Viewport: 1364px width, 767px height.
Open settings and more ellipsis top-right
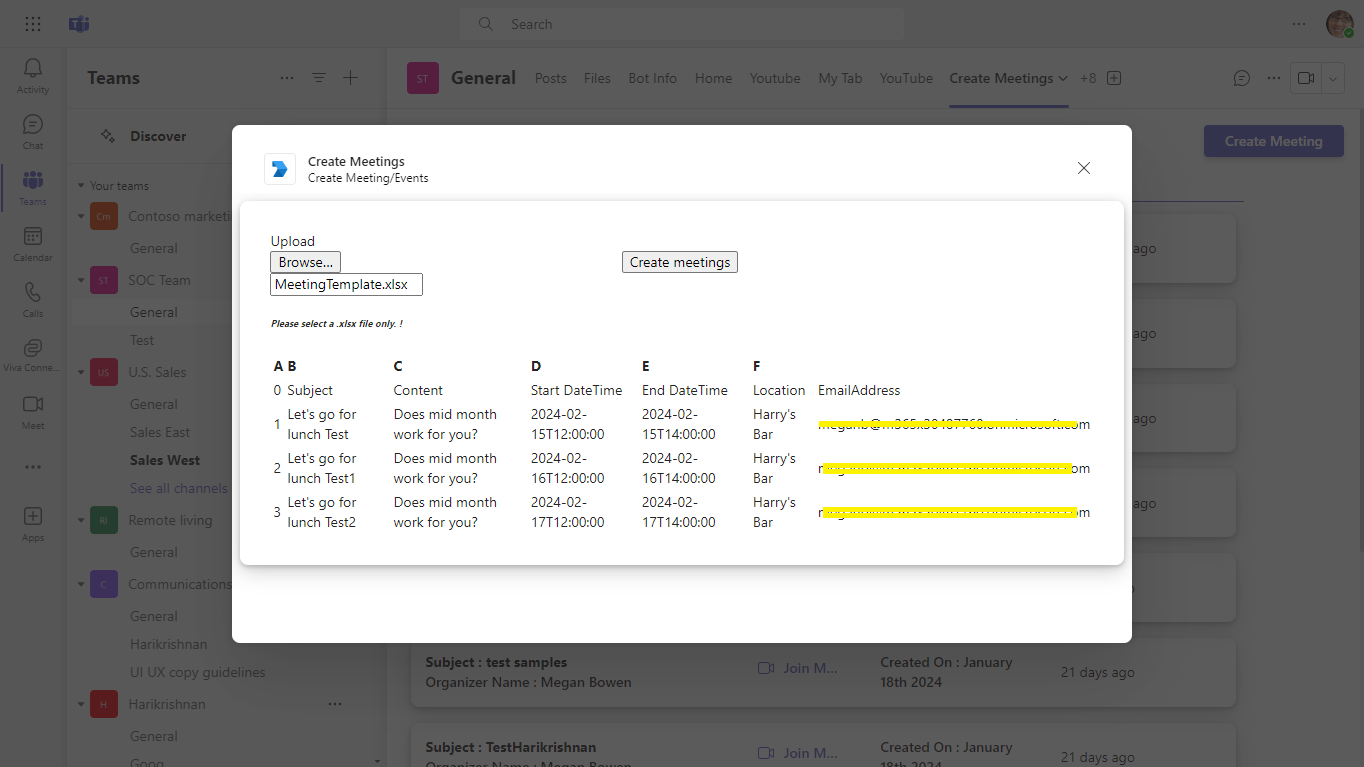click(1299, 24)
